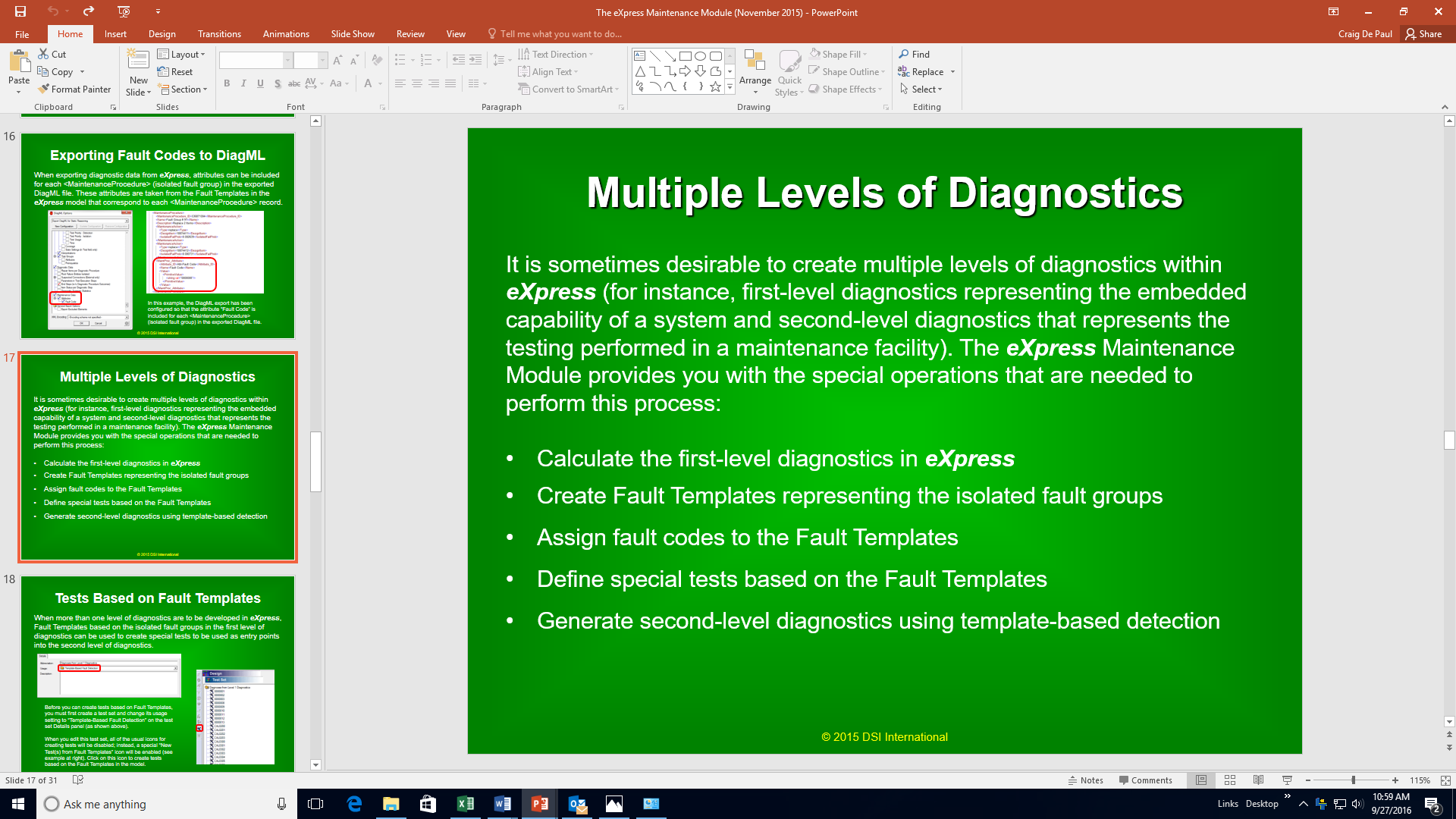Open the Notes pane
Viewport: 1456px width, 819px height.
(1086, 780)
